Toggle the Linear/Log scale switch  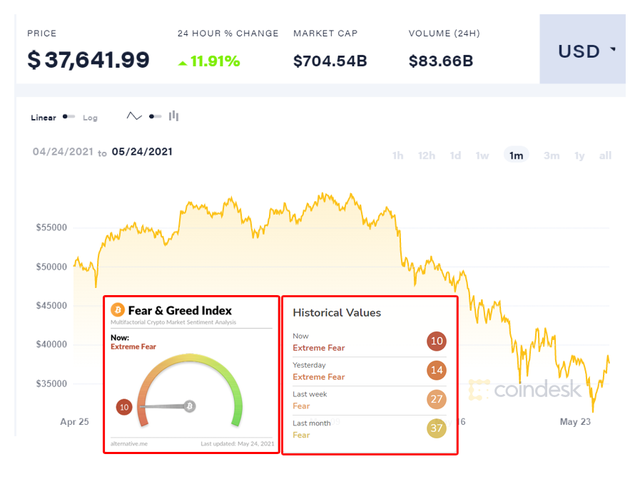(x=68, y=117)
